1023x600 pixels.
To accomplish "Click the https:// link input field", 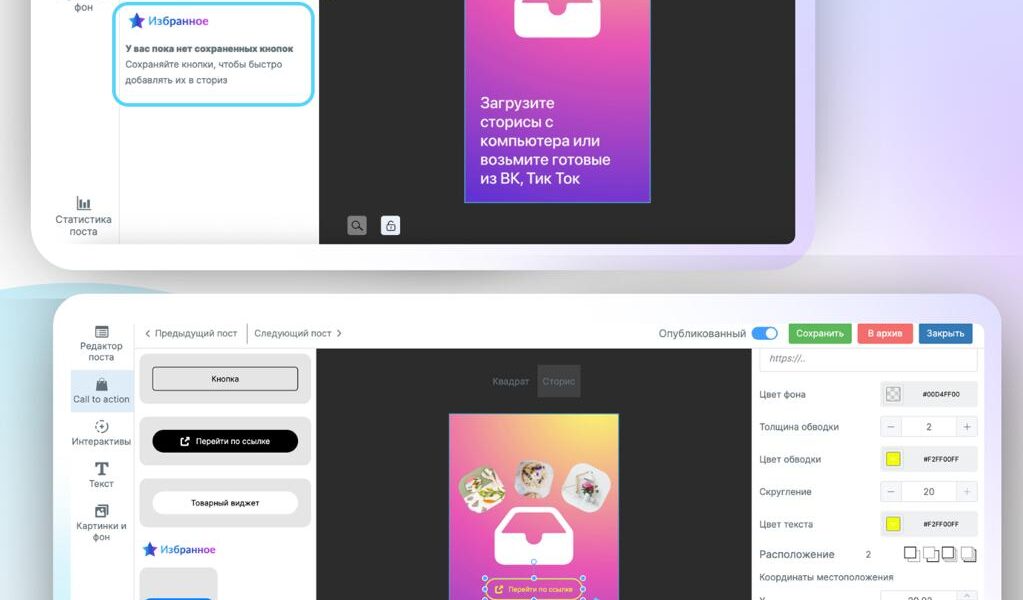I will [x=868, y=359].
